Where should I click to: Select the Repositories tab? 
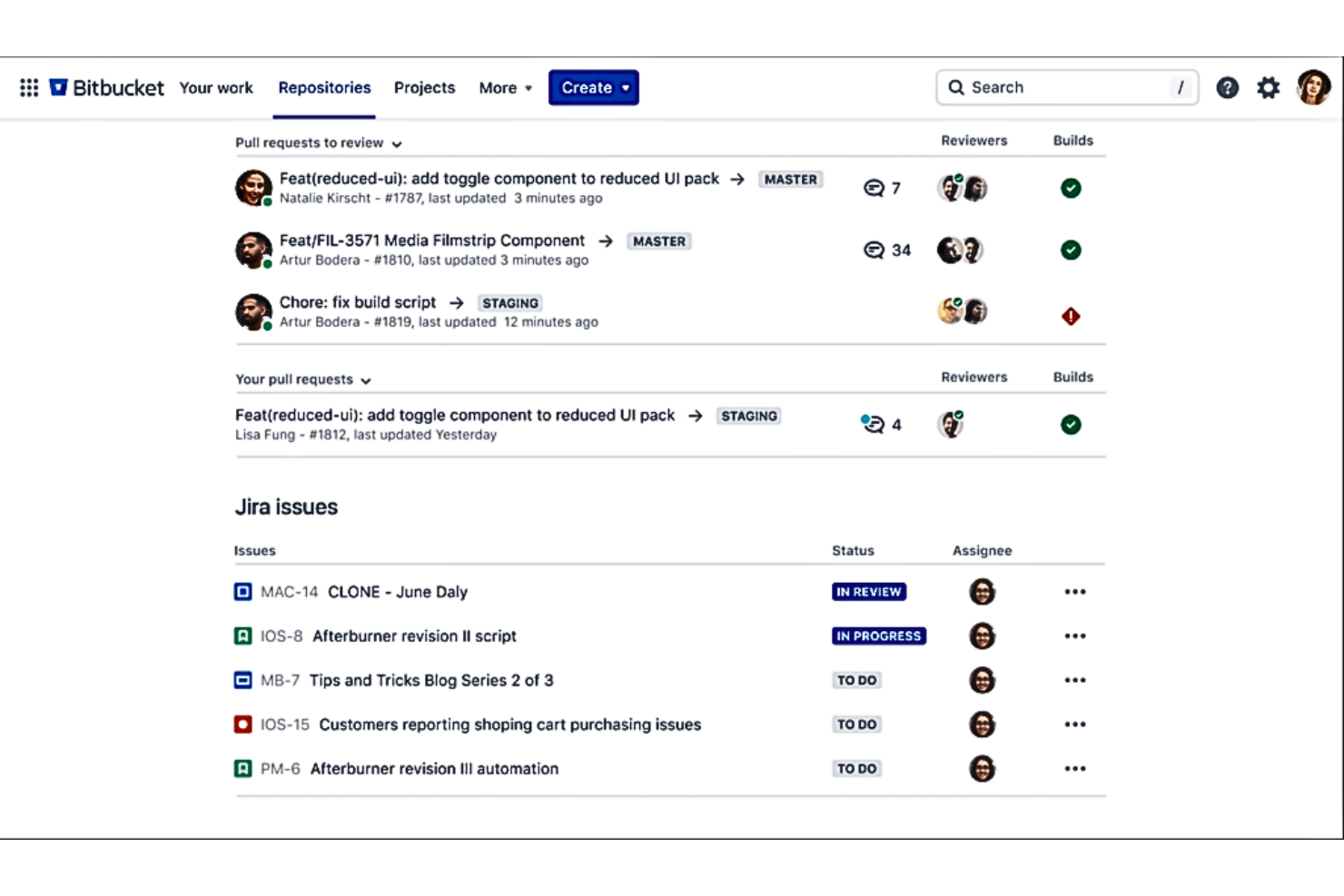[x=324, y=88]
